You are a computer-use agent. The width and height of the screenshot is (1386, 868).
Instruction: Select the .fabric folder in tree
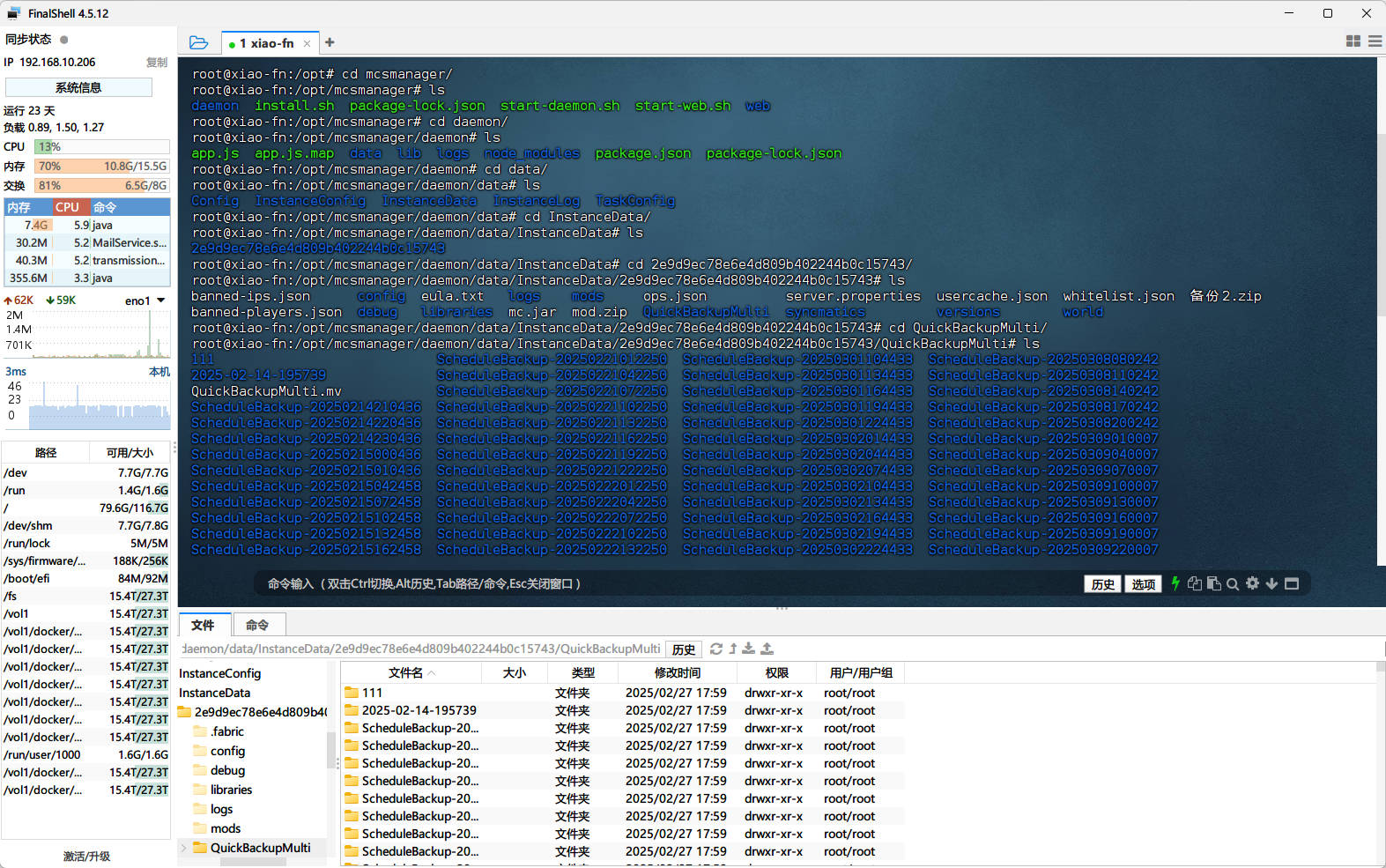click(x=219, y=731)
